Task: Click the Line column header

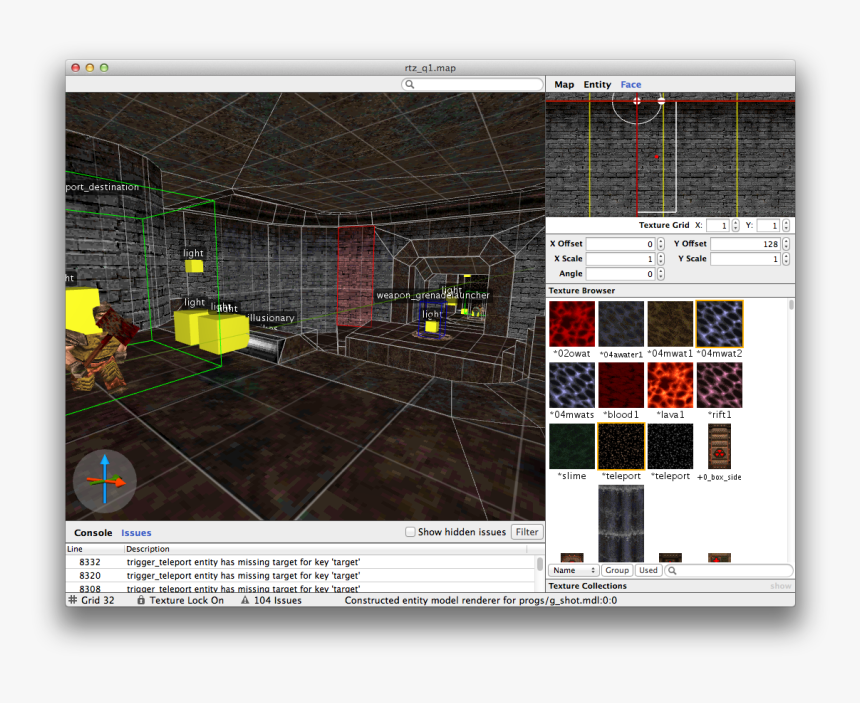Action: pos(94,549)
